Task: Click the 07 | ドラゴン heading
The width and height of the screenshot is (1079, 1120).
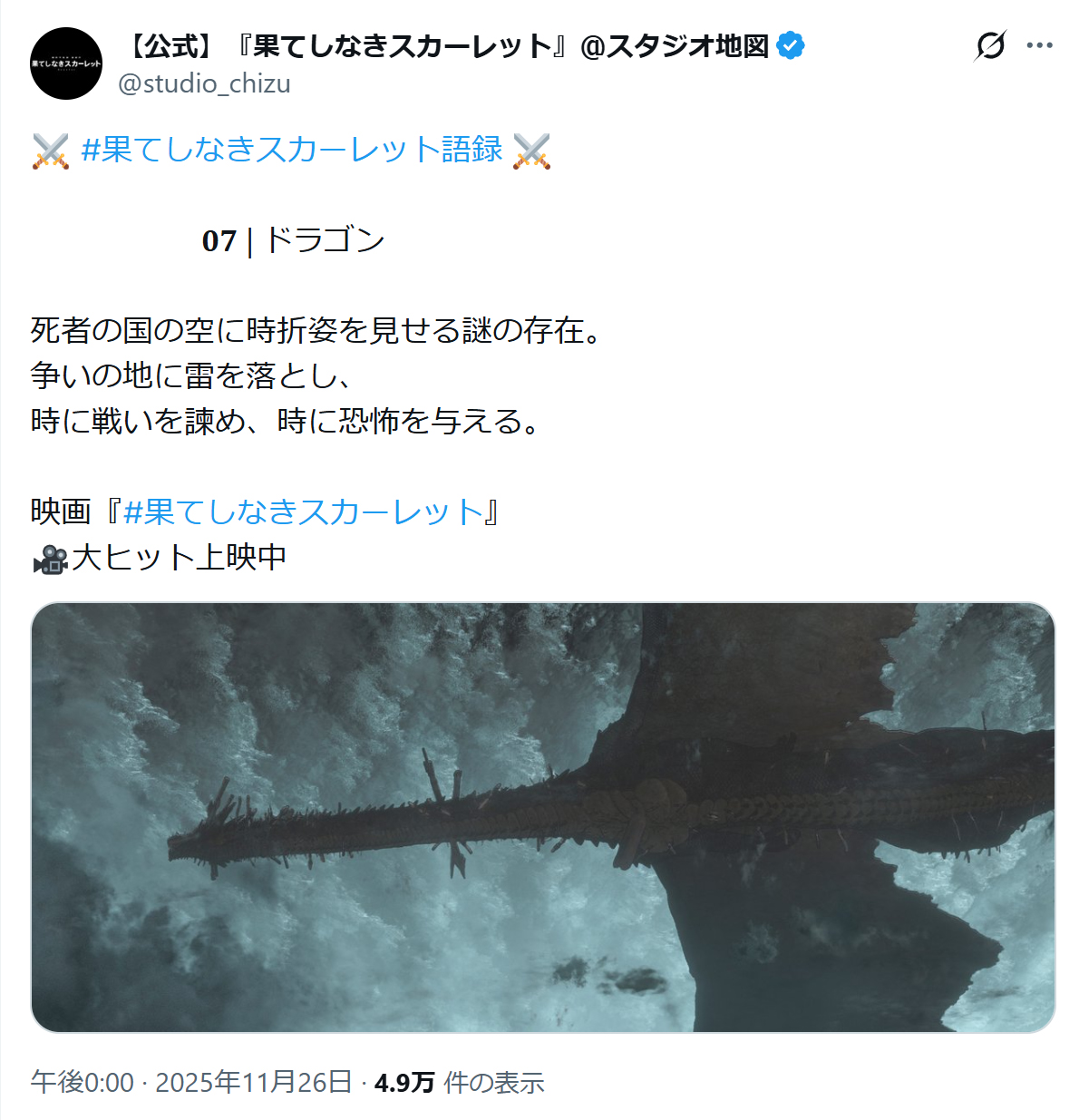Action: (x=294, y=240)
